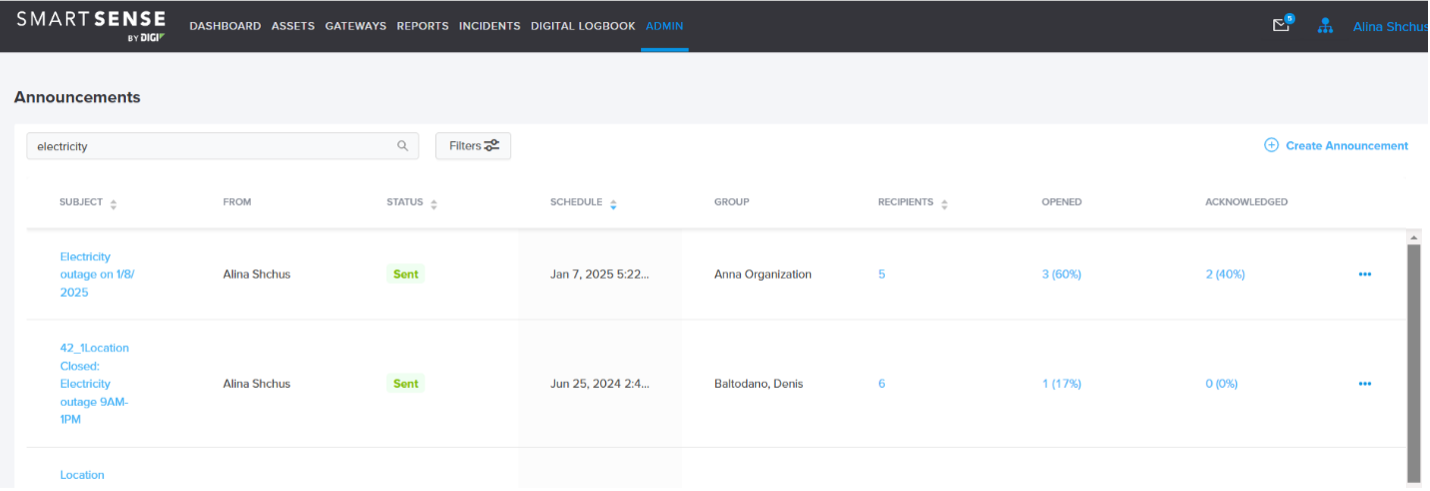
Task: Open the mail notifications envelope icon
Action: coord(1281,26)
